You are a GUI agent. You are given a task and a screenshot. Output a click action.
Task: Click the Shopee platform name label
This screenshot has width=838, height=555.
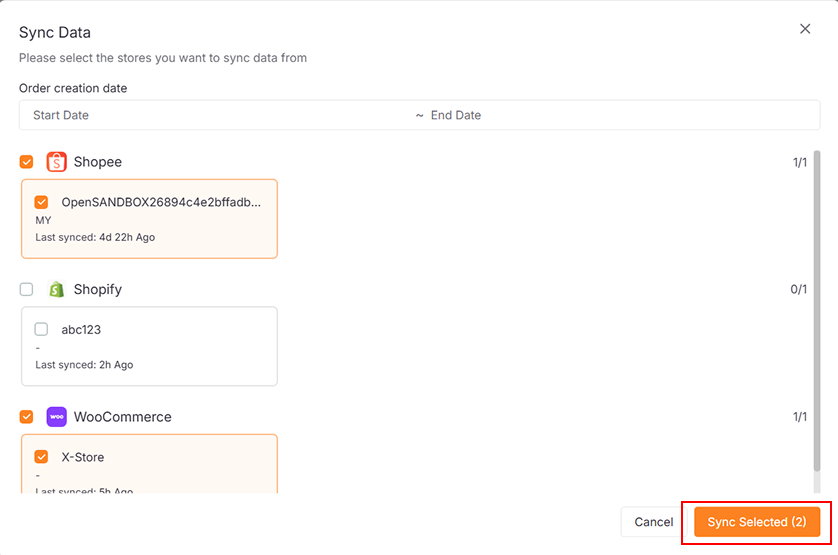coord(98,162)
